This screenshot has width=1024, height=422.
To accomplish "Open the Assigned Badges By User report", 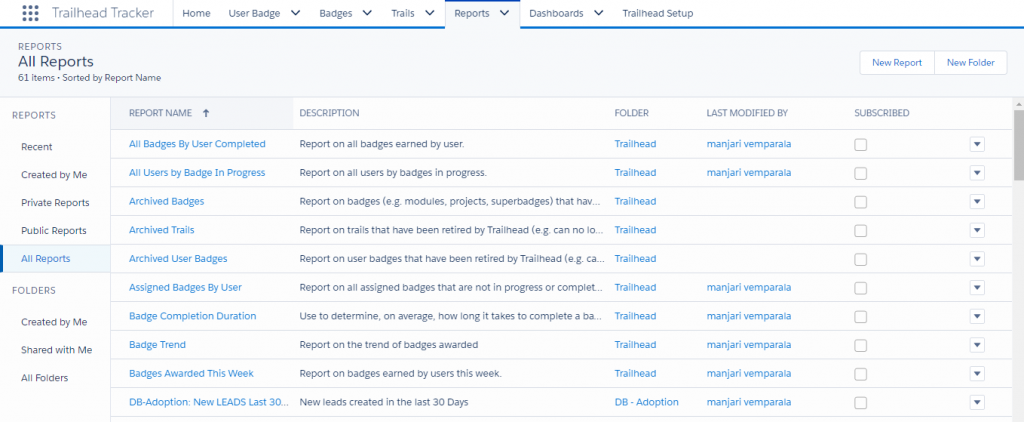I will click(x=185, y=288).
